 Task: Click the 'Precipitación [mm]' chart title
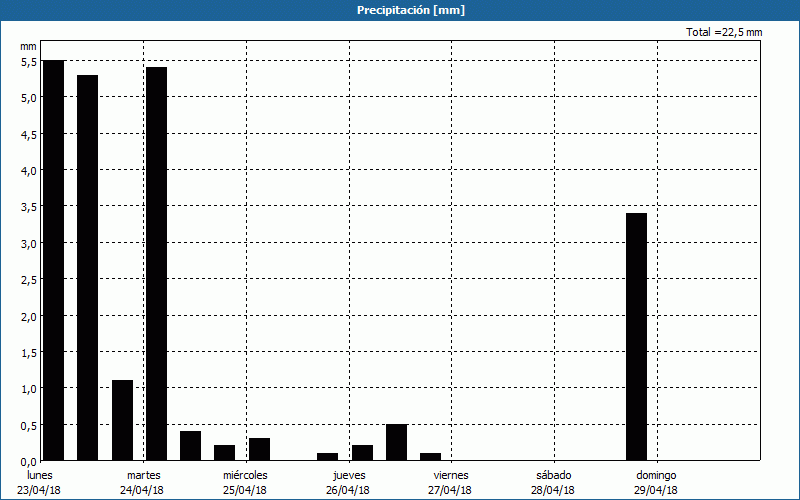point(411,10)
